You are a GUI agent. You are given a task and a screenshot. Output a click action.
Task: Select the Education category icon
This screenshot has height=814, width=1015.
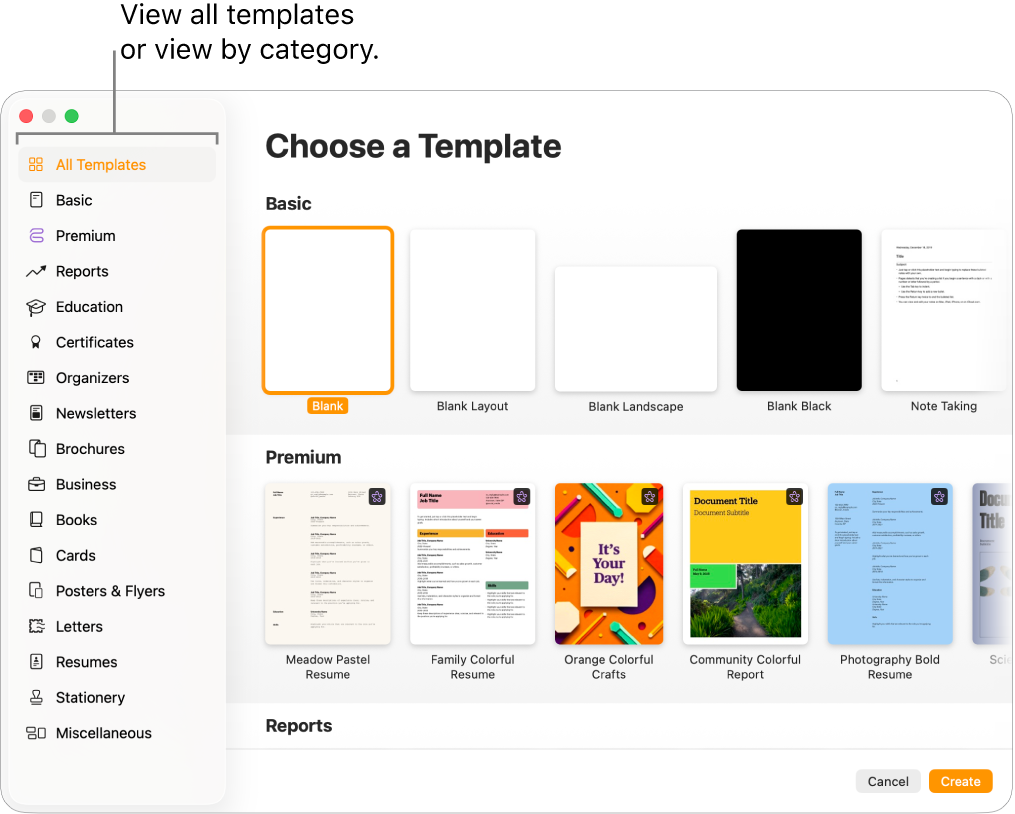click(33, 307)
